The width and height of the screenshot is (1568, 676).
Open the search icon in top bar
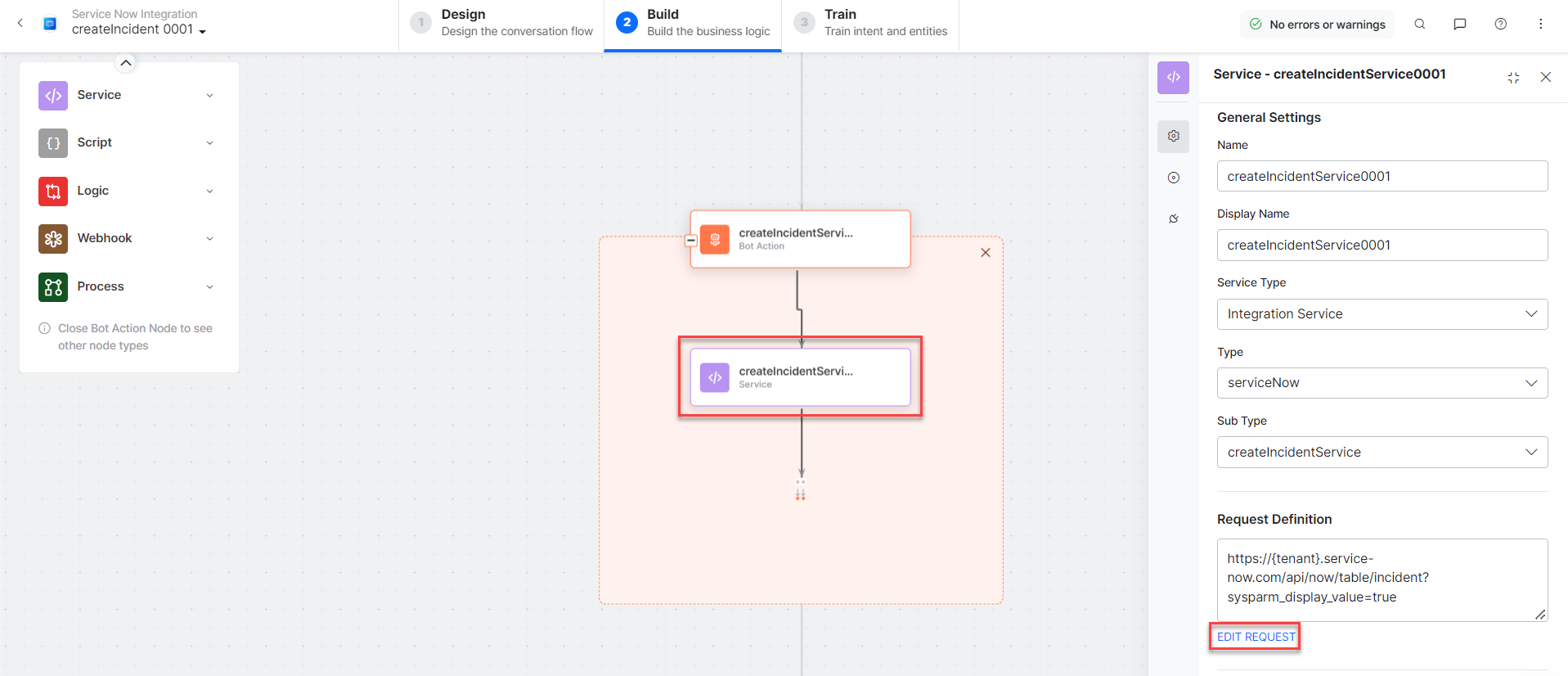point(1420,25)
